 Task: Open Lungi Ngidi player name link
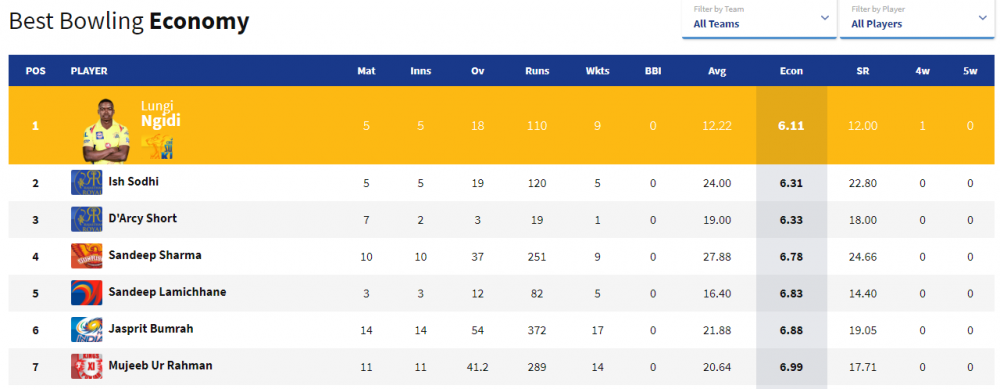[x=161, y=113]
